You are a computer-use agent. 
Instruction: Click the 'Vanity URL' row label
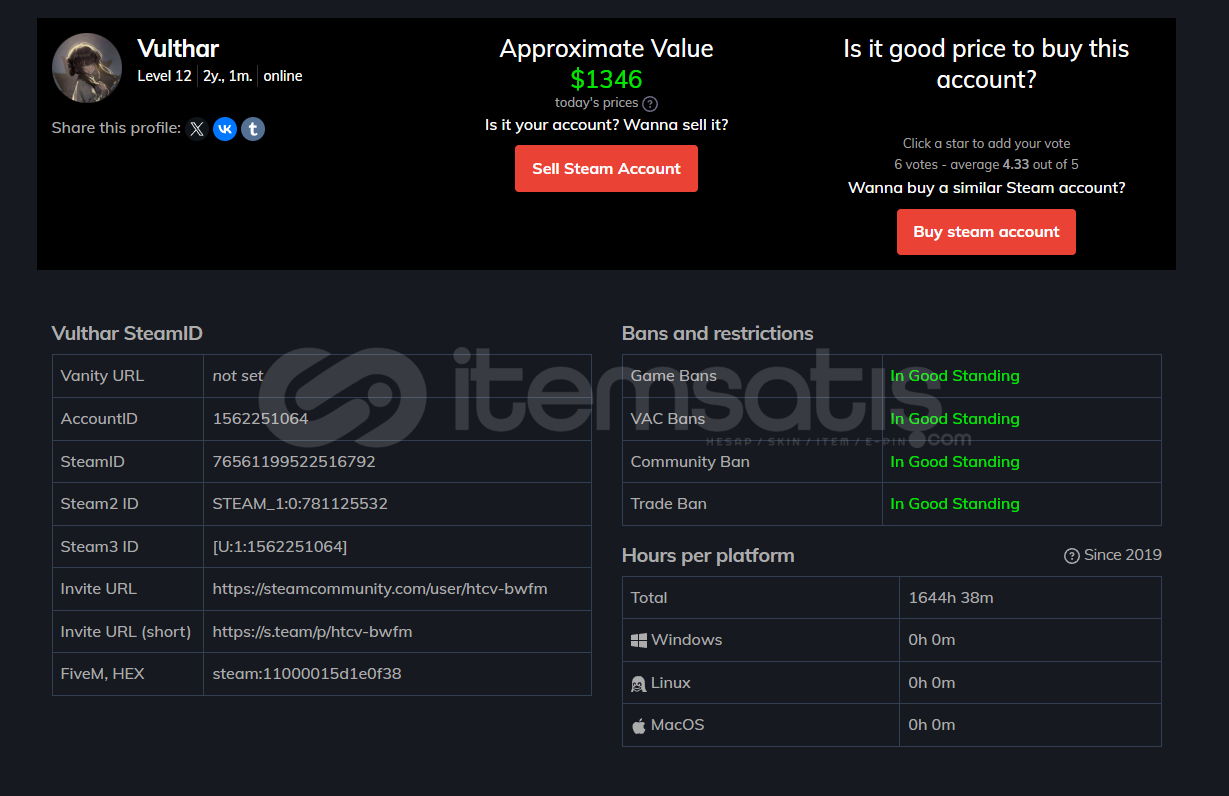[102, 376]
